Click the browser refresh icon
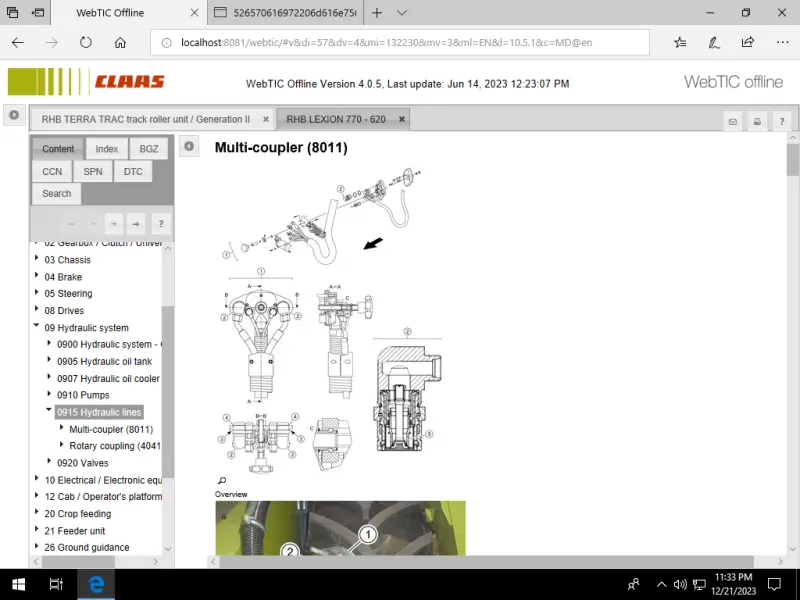Image resolution: width=800 pixels, height=600 pixels. point(85,43)
